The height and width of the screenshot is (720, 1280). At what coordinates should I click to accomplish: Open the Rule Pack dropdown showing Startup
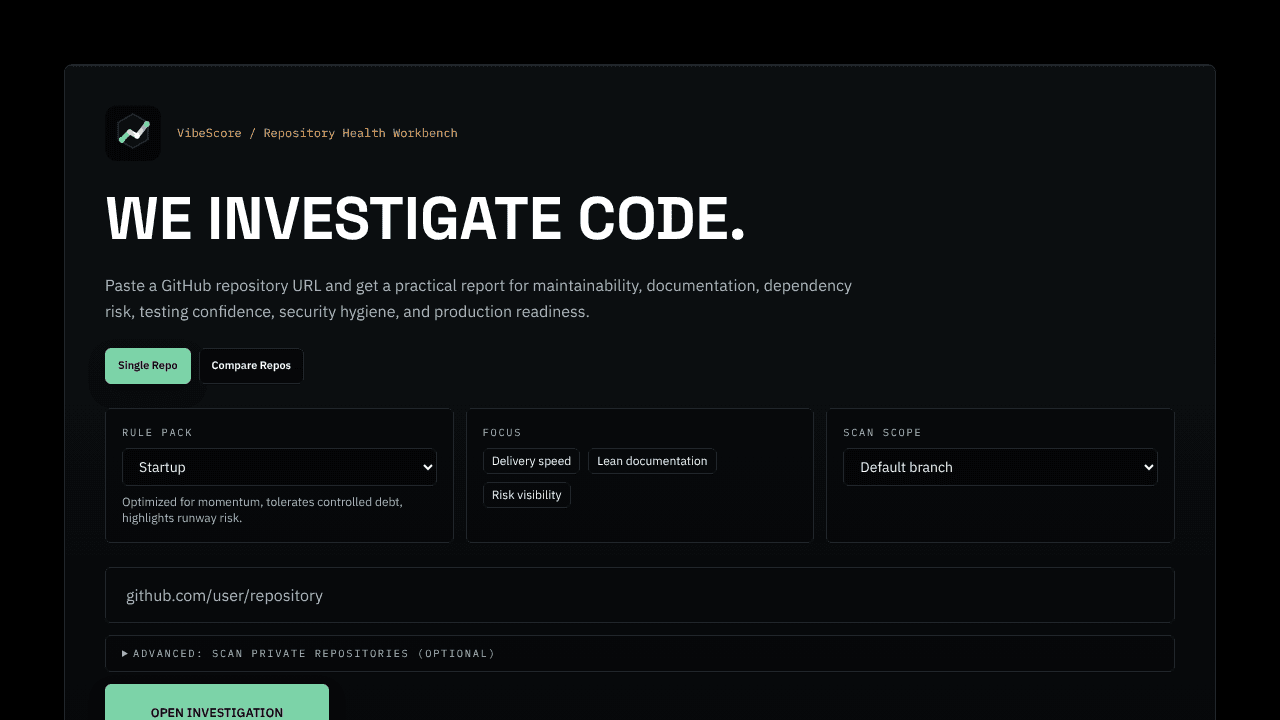pyautogui.click(x=279, y=467)
